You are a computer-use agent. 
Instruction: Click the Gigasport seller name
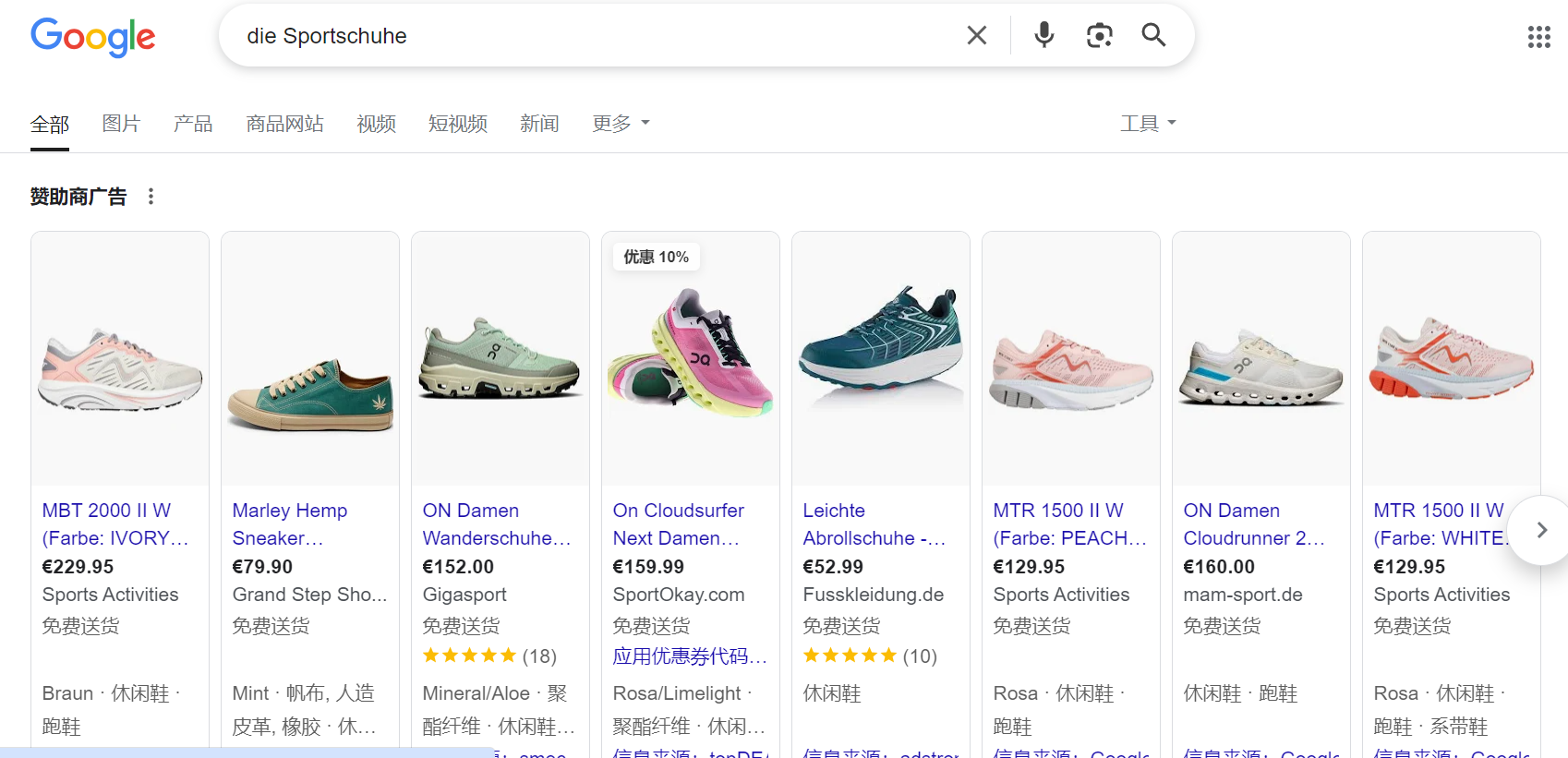point(464,595)
